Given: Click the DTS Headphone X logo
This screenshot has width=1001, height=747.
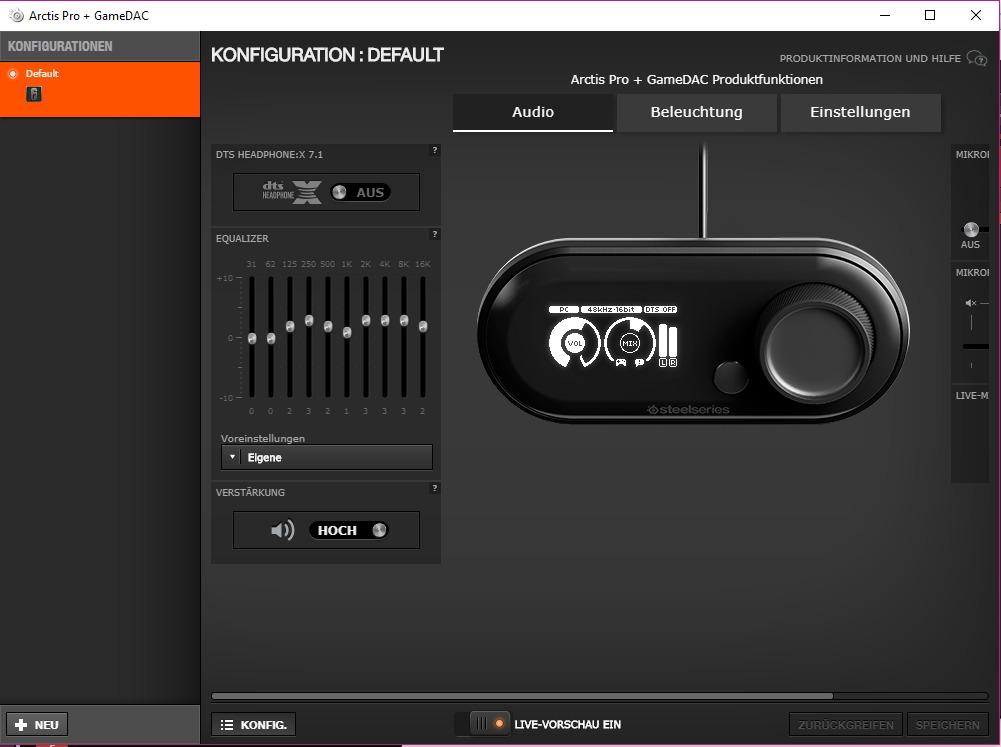Looking at the screenshot, I should 292,192.
